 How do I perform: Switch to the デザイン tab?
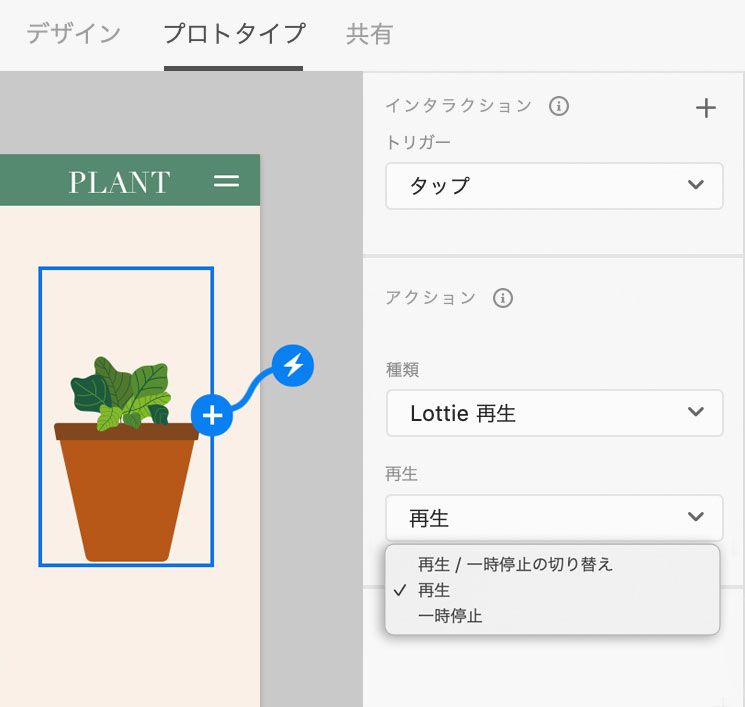click(74, 34)
